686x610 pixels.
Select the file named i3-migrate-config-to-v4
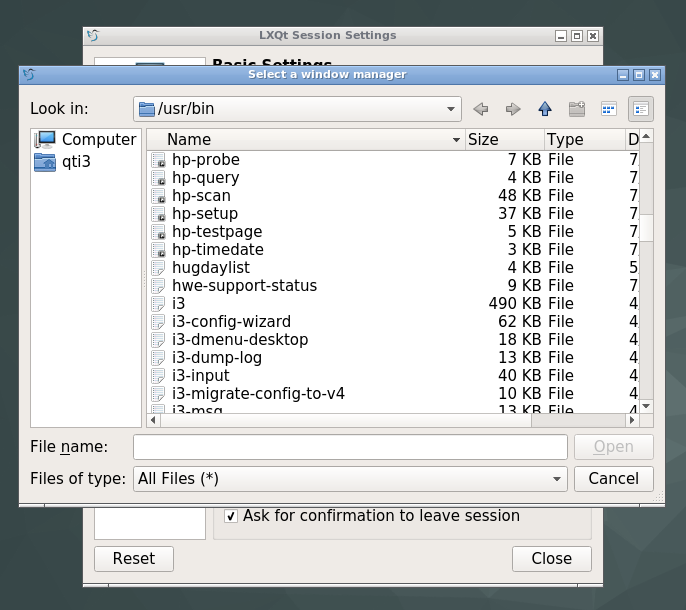[x=259, y=393]
